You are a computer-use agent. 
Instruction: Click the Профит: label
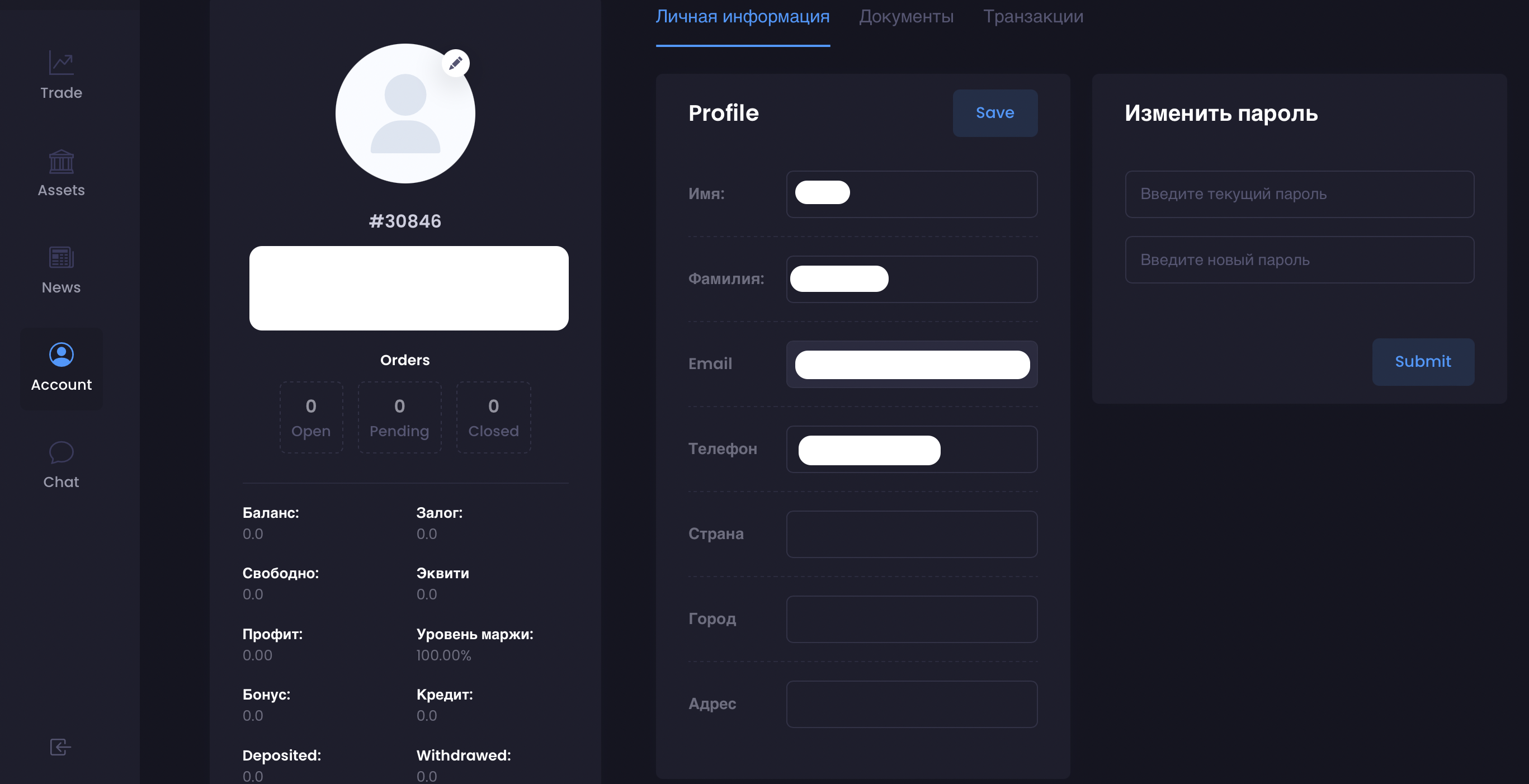[272, 634]
